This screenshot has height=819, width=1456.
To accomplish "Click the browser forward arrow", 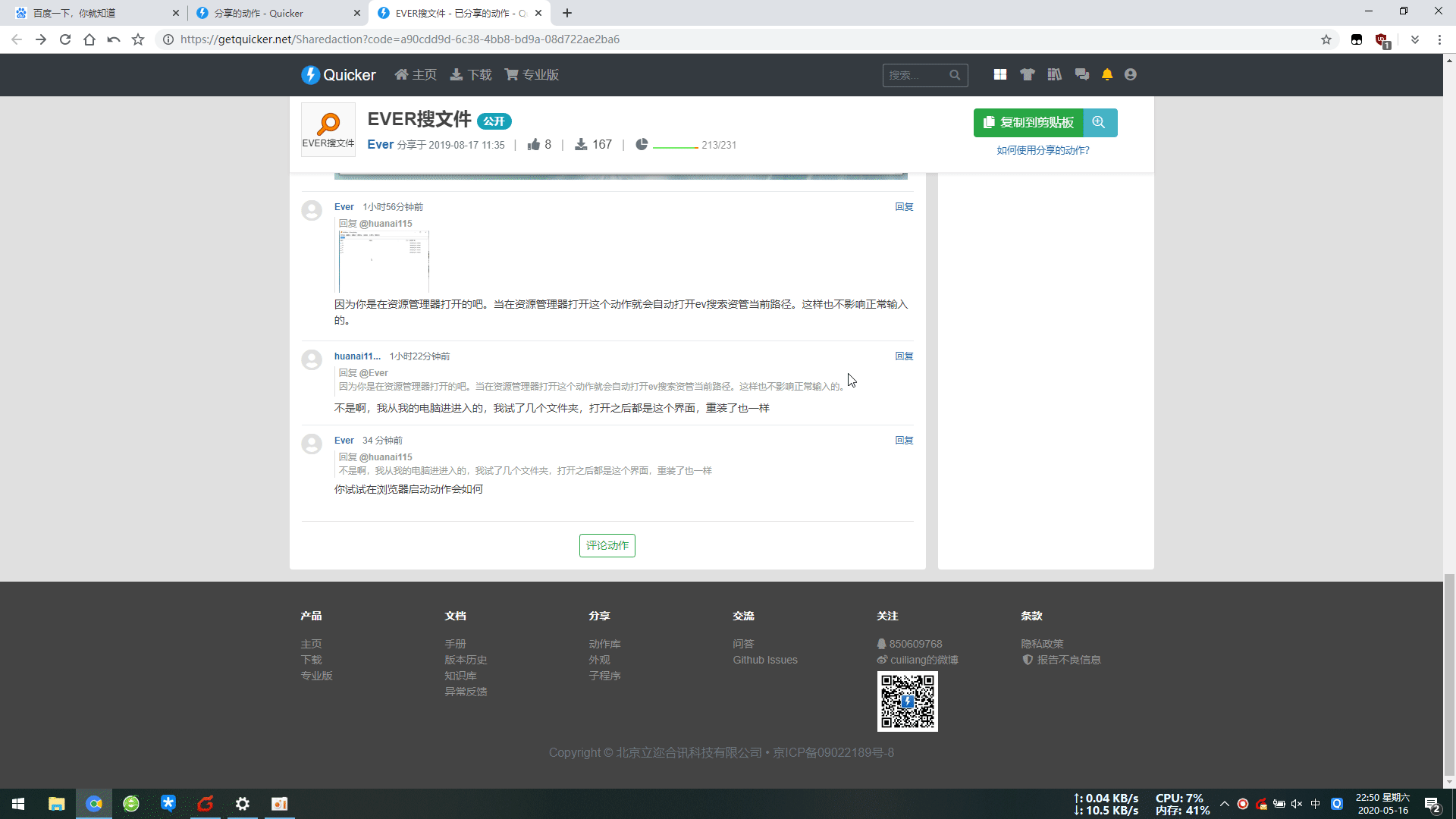I will tap(41, 39).
